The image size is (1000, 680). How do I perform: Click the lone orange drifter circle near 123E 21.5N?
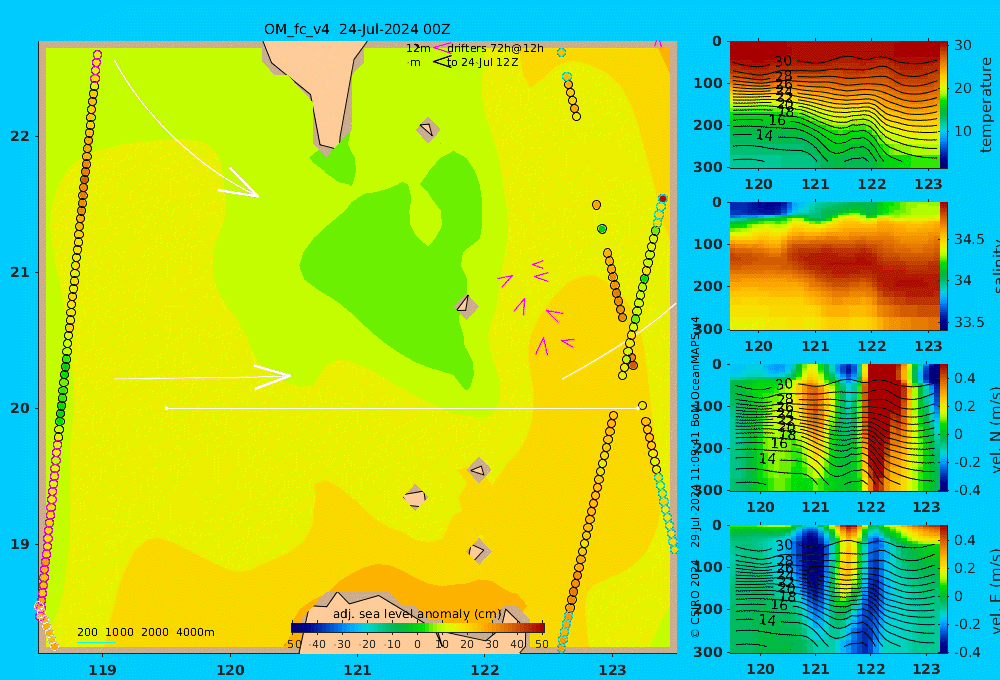[x=596, y=205]
